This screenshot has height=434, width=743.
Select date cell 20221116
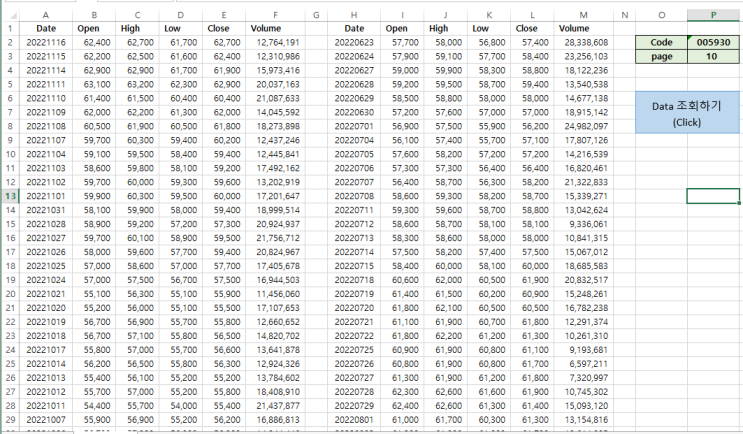click(x=46, y=42)
